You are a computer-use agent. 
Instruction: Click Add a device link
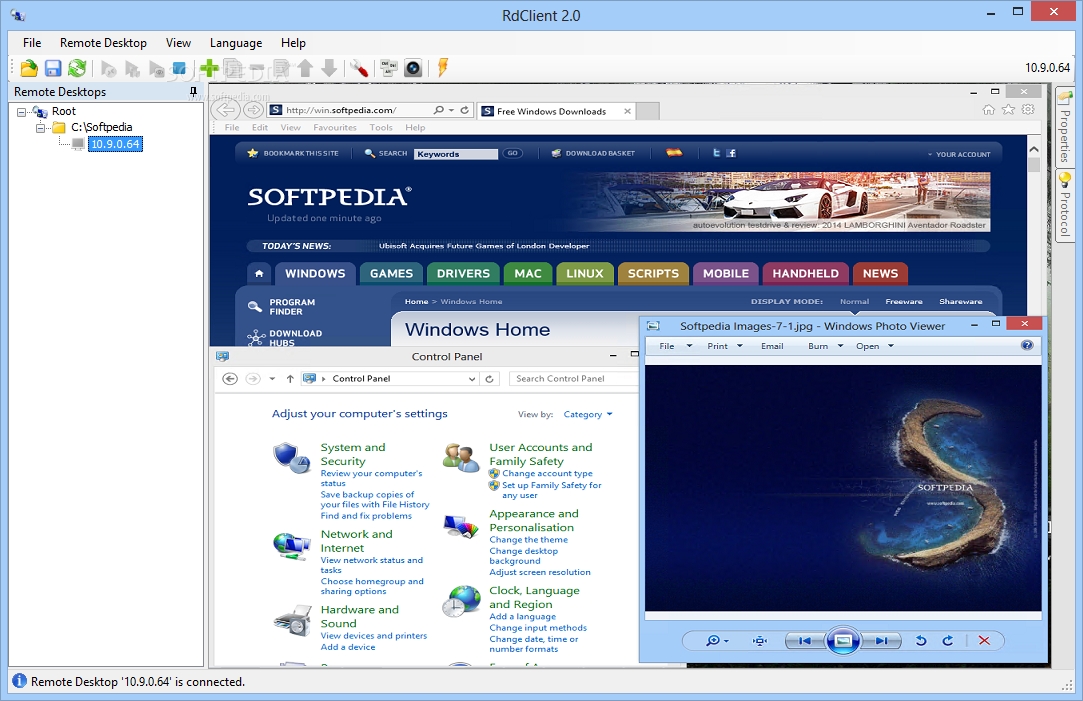tap(347, 647)
